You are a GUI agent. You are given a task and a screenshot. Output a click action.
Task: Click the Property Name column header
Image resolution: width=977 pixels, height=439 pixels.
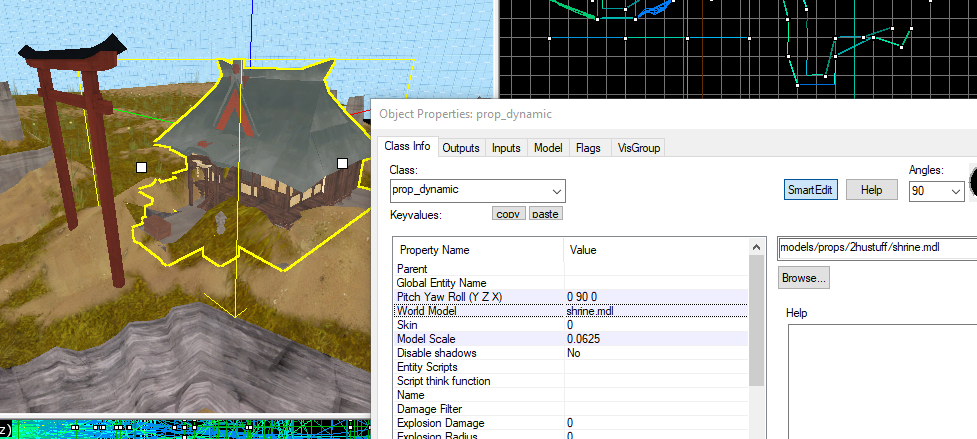point(479,250)
